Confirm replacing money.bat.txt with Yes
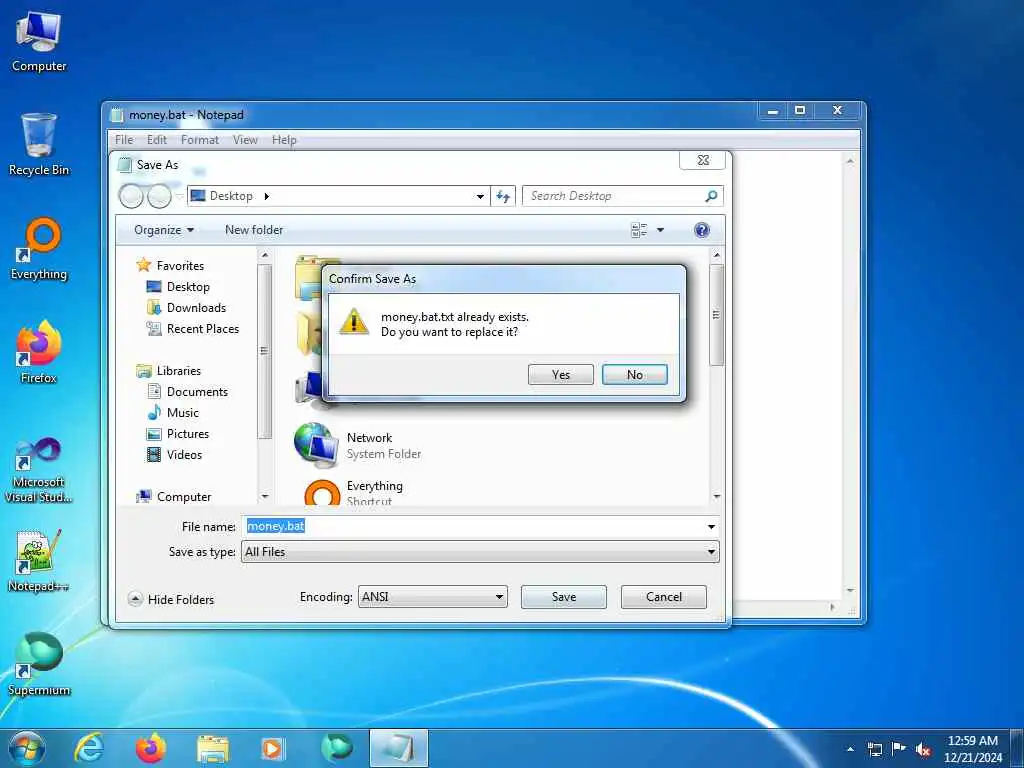 pyautogui.click(x=560, y=374)
